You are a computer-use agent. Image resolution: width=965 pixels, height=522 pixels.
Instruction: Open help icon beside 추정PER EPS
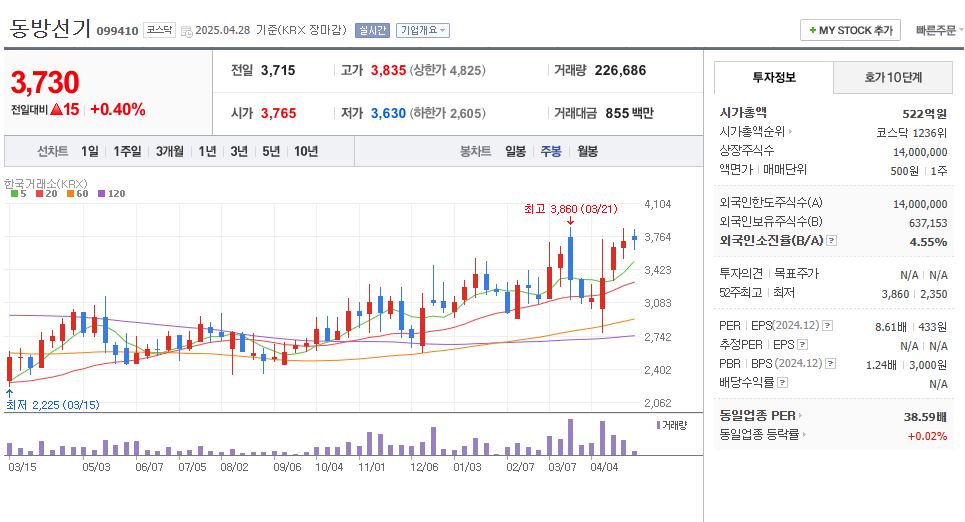[x=803, y=345]
